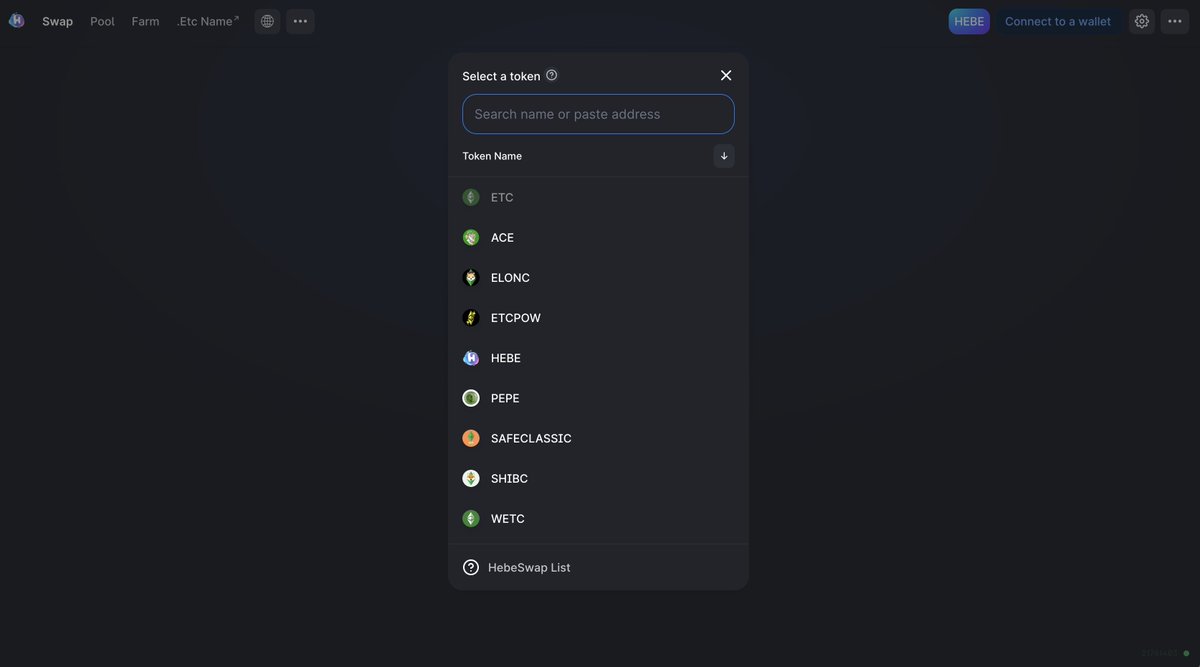This screenshot has width=1200, height=667.
Task: Click the HebeSwap logo icon
Action: click(16, 21)
